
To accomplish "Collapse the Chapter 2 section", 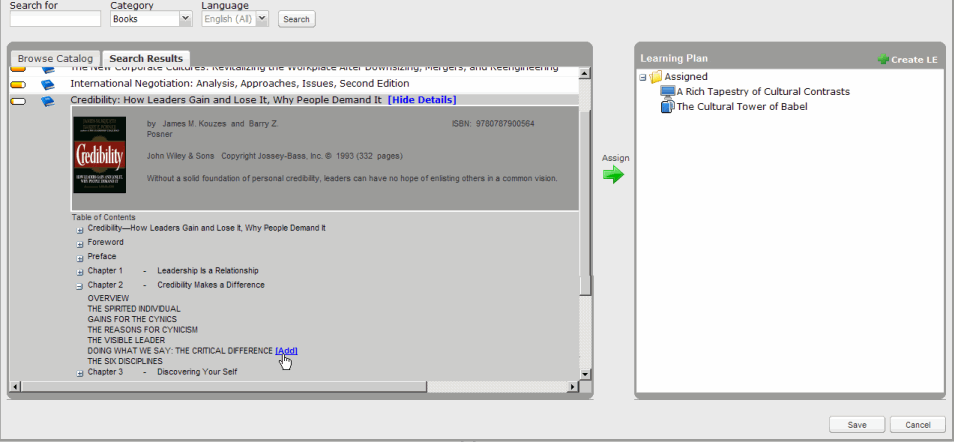I will tap(79, 286).
